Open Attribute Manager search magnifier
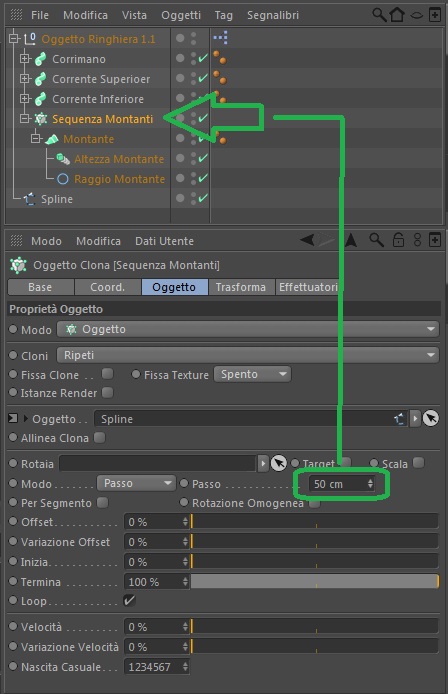This screenshot has height=694, width=448. point(376,240)
